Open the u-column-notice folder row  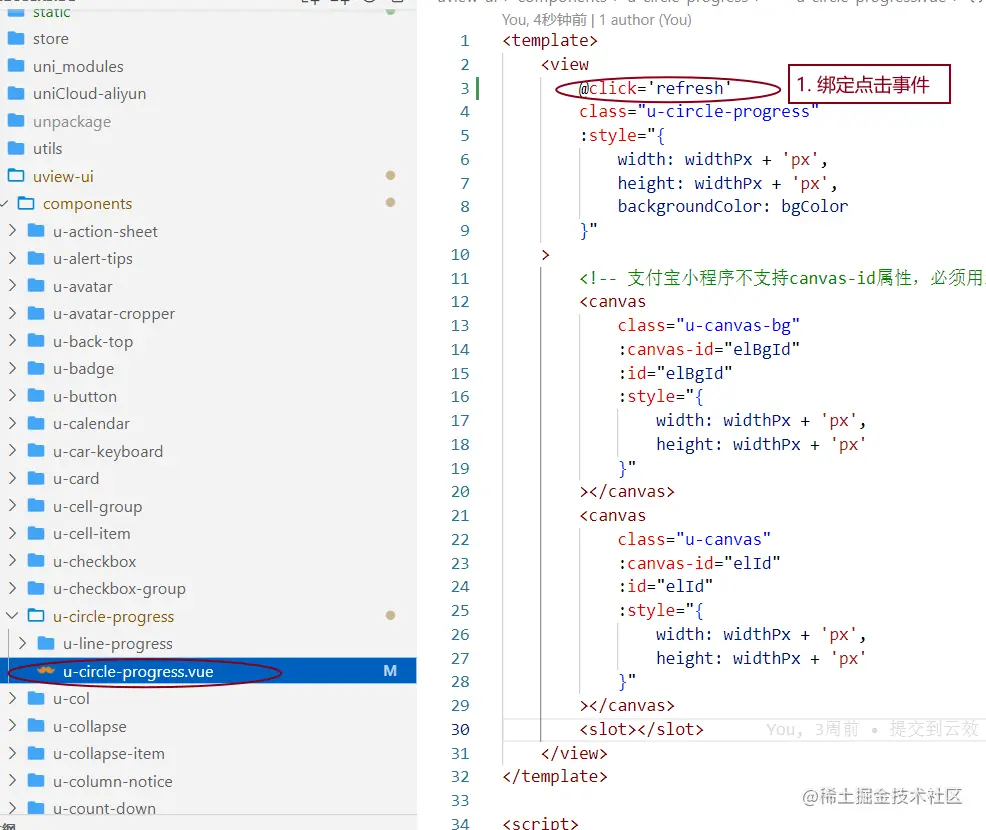click(x=208, y=781)
